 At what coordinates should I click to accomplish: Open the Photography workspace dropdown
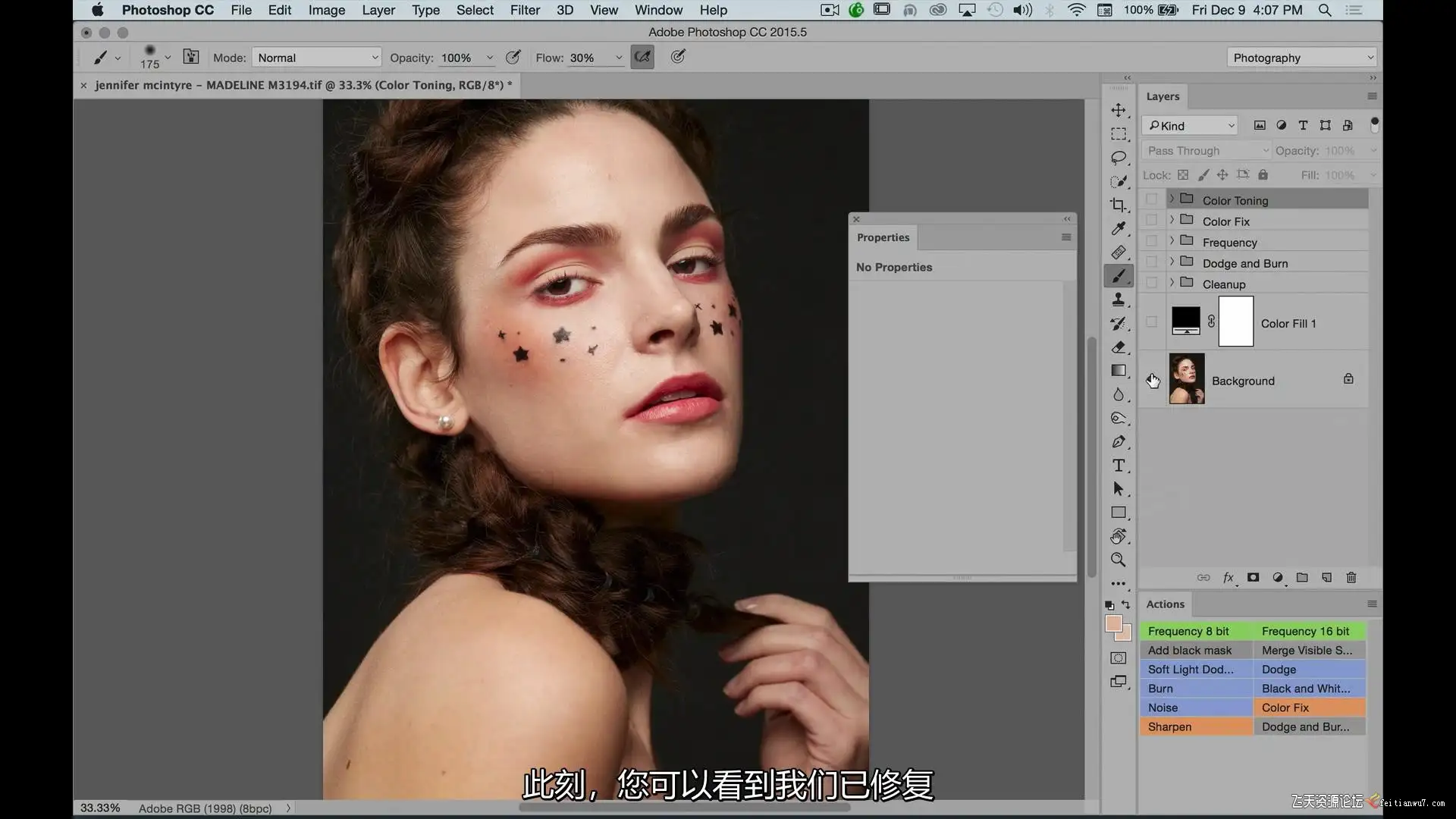coord(1301,58)
